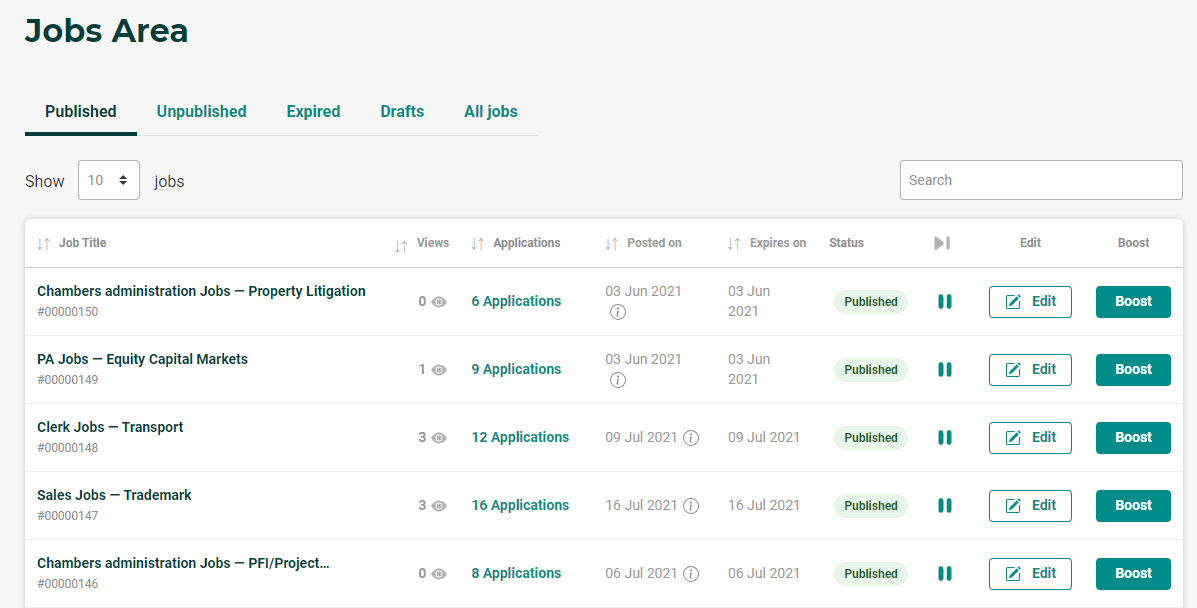Click the views eye icon for job #00000150
1197x608 pixels.
click(x=439, y=302)
